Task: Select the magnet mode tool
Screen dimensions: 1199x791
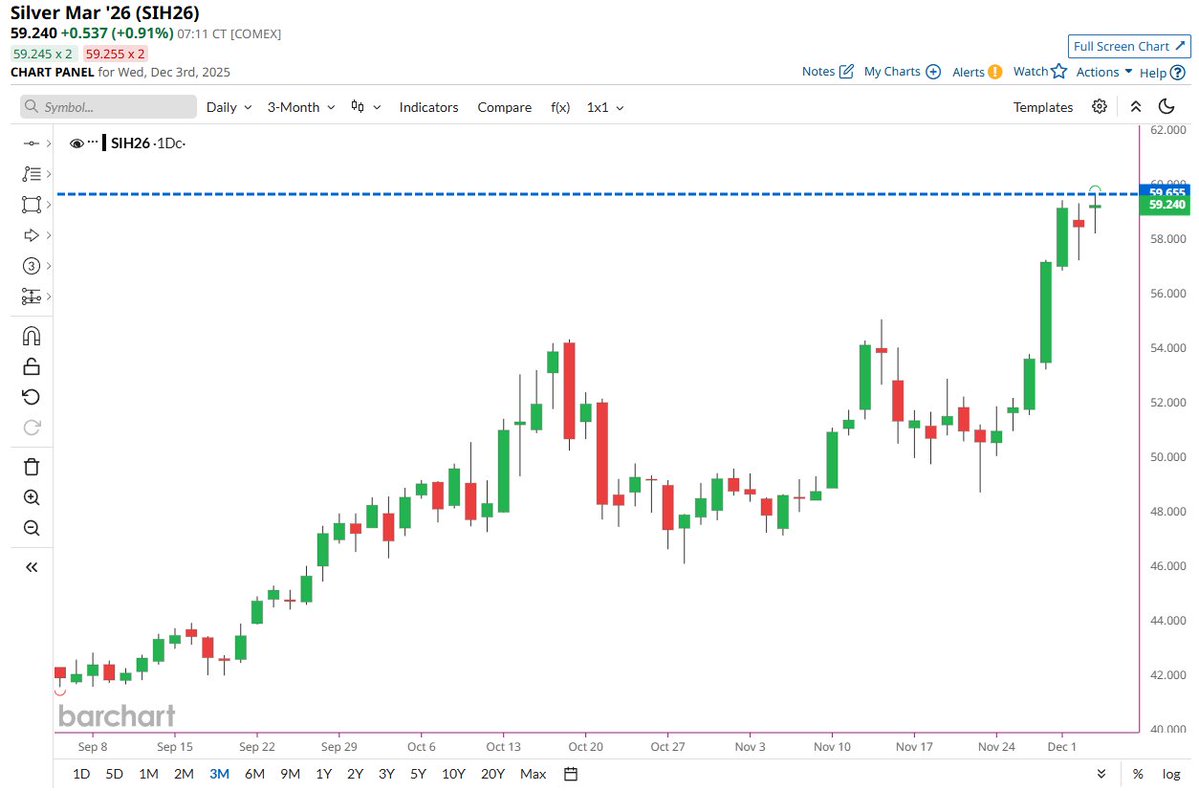Action: tap(31, 335)
